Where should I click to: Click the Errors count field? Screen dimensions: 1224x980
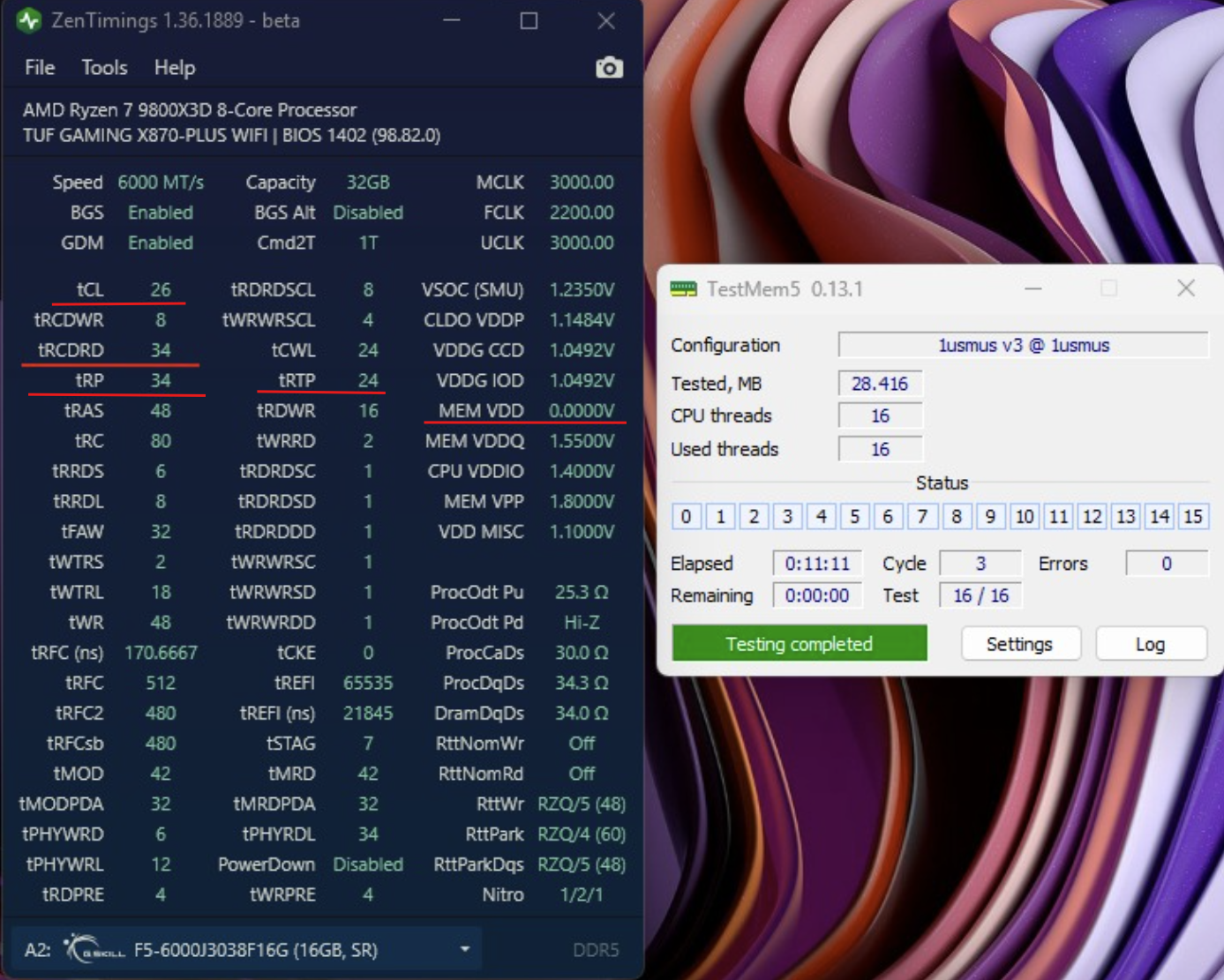[1167, 564]
